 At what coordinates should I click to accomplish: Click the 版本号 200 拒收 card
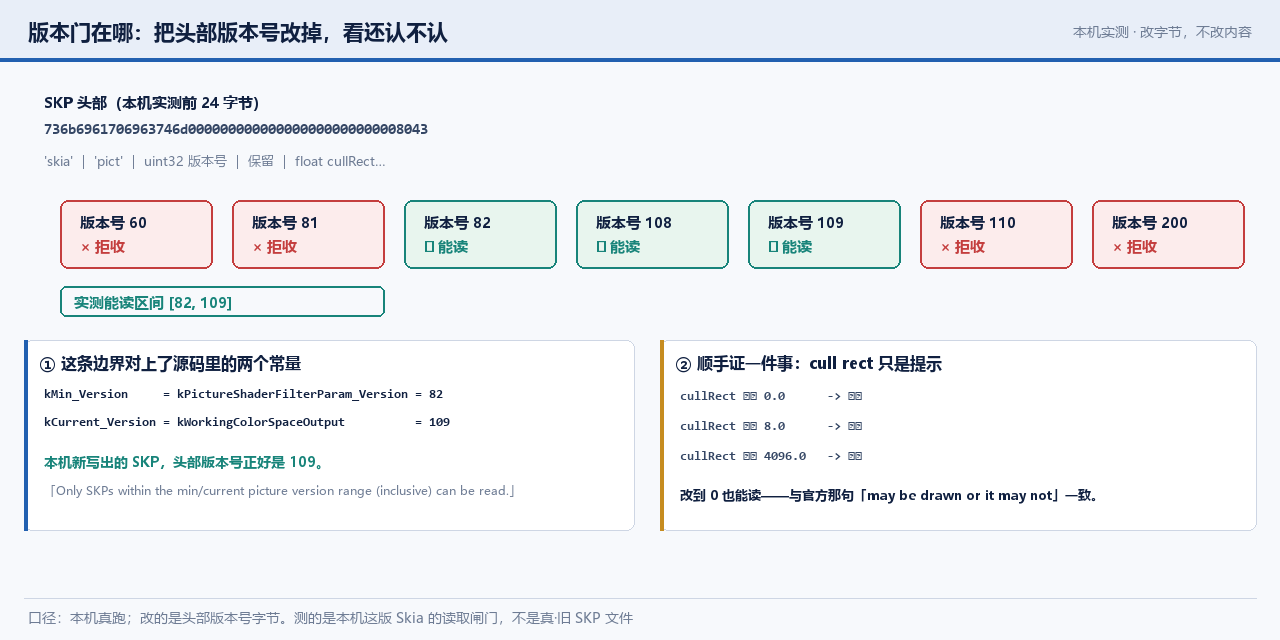[x=1168, y=235]
